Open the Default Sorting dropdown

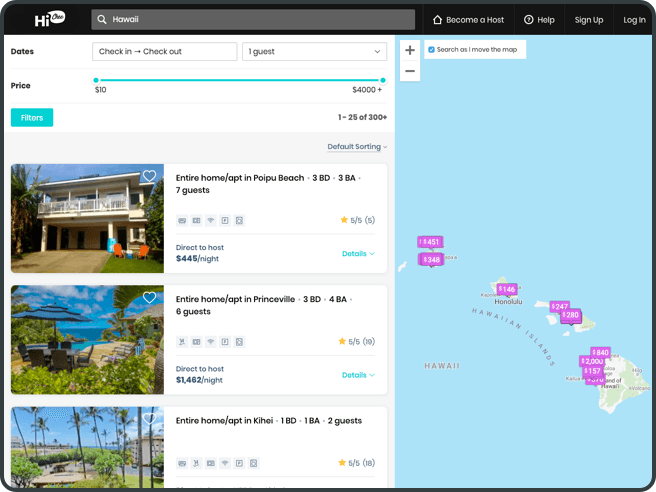click(357, 147)
